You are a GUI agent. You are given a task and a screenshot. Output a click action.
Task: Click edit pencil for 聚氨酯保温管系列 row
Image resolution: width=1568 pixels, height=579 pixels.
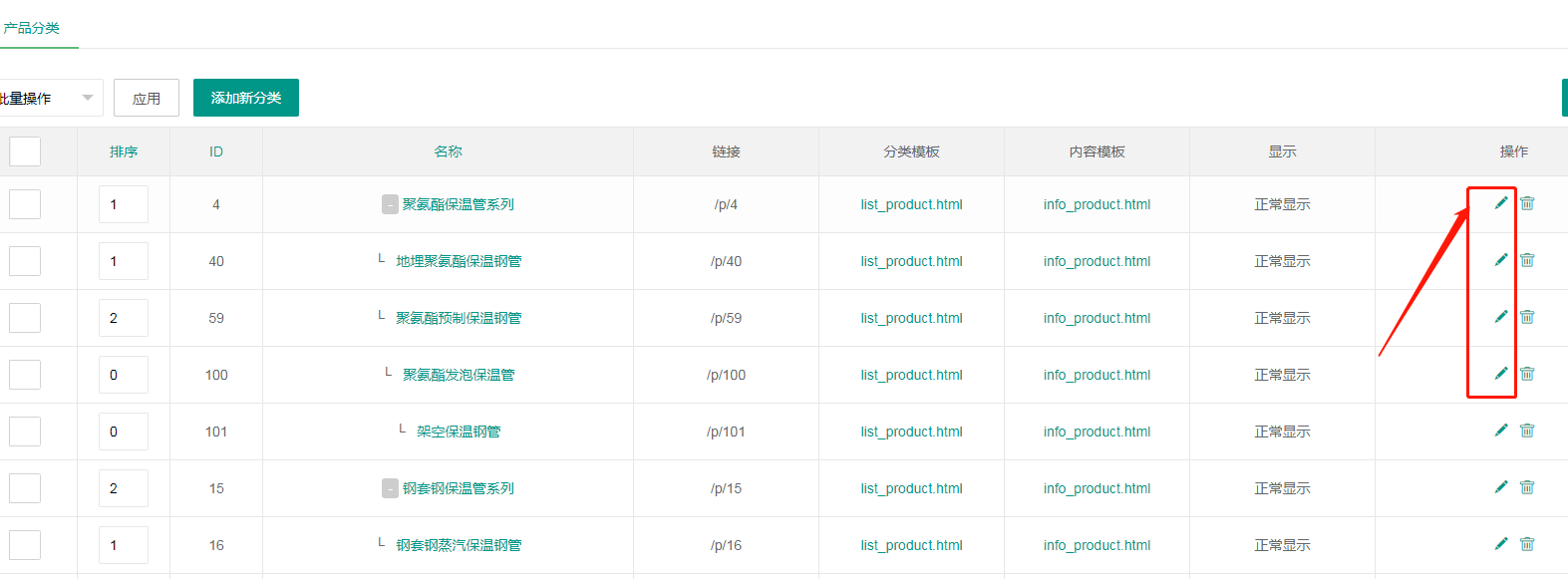tap(1500, 203)
